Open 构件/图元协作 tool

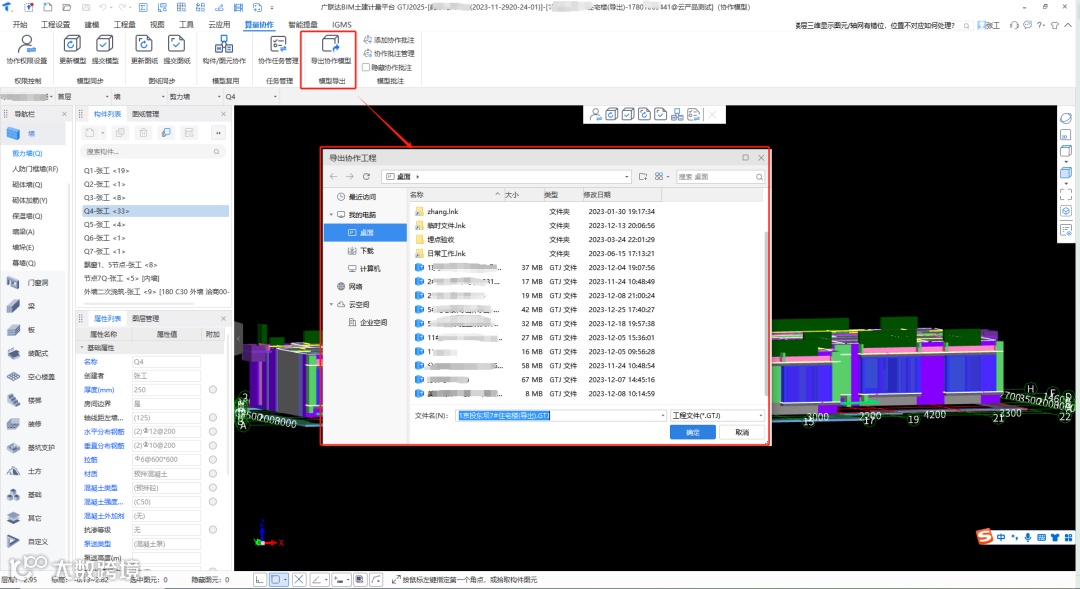[224, 50]
